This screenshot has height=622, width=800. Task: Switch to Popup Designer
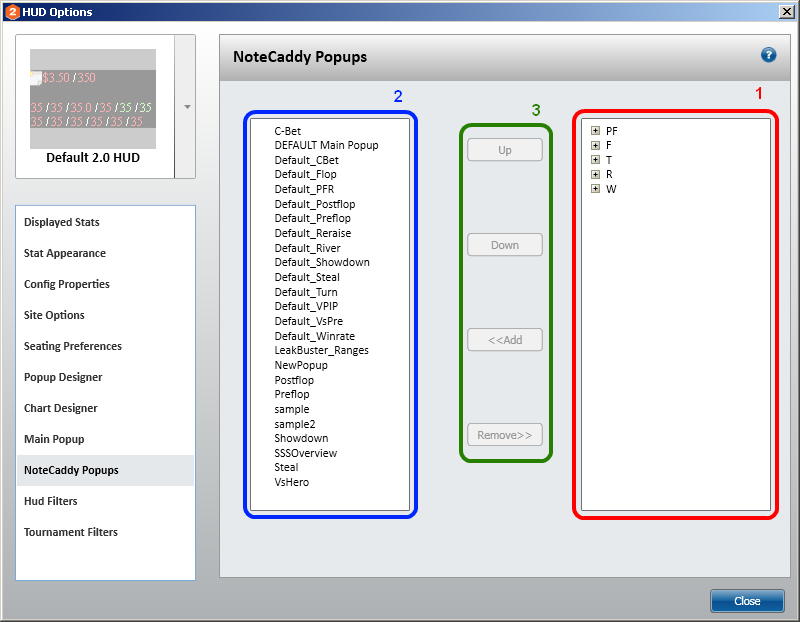coord(105,377)
